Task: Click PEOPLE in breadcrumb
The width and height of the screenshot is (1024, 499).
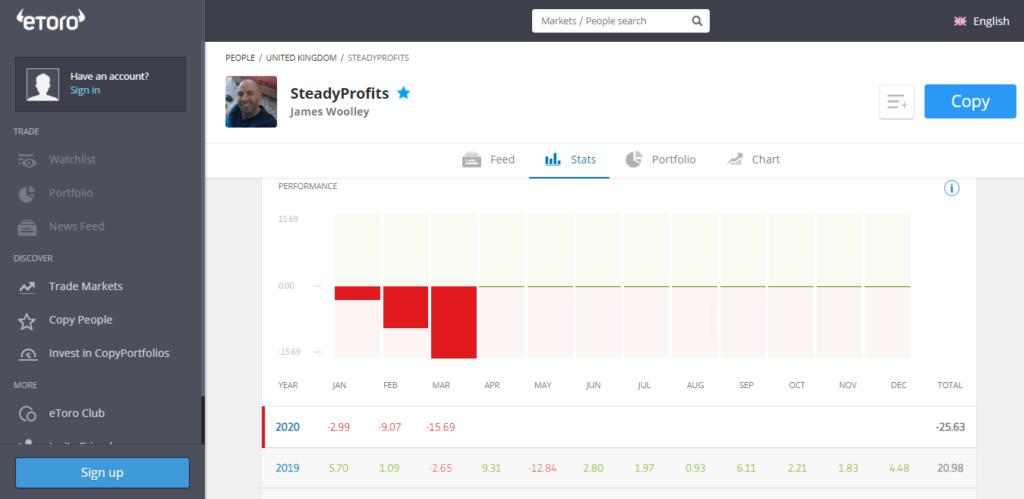Action: pyautogui.click(x=240, y=58)
